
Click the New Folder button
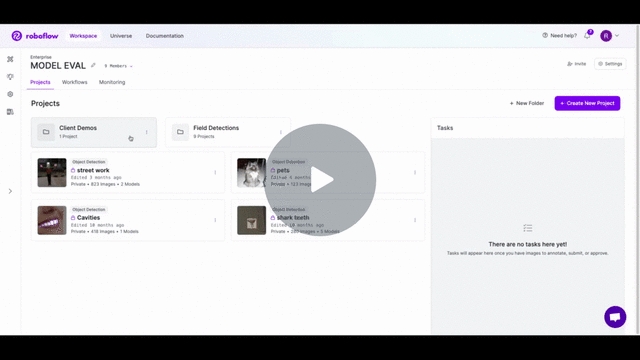coord(527,103)
